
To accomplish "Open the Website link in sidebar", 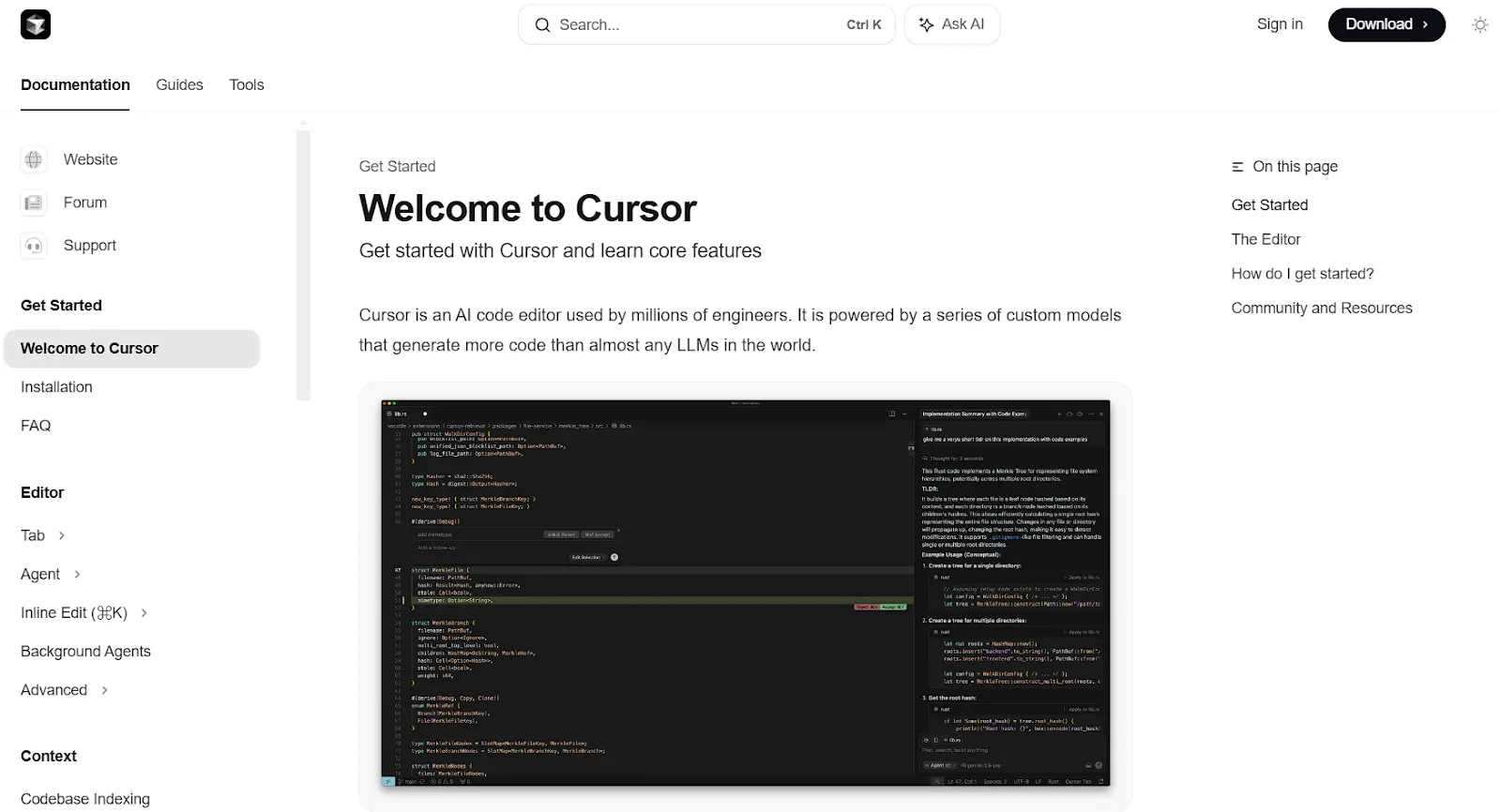I will (x=91, y=159).
